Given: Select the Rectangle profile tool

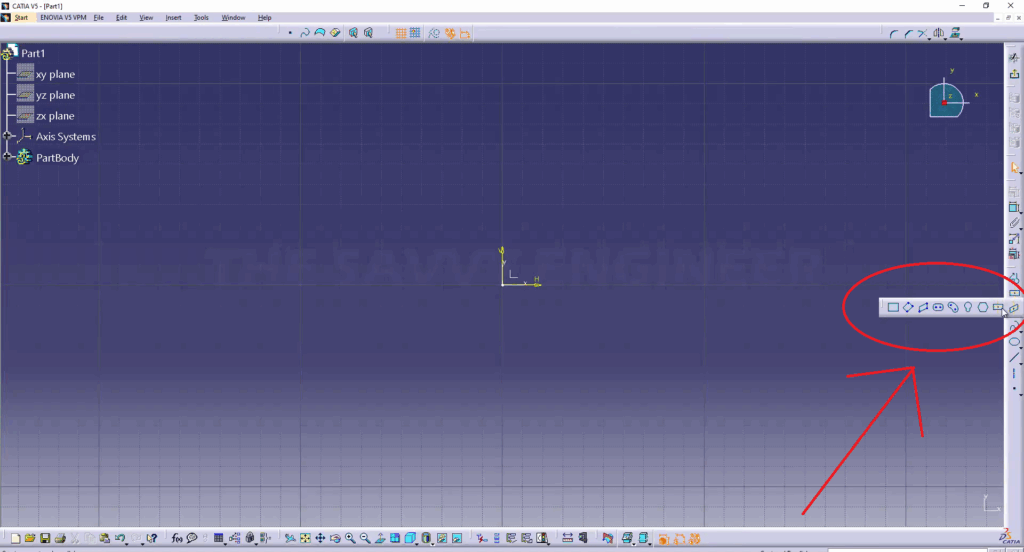Looking at the screenshot, I should [x=893, y=308].
